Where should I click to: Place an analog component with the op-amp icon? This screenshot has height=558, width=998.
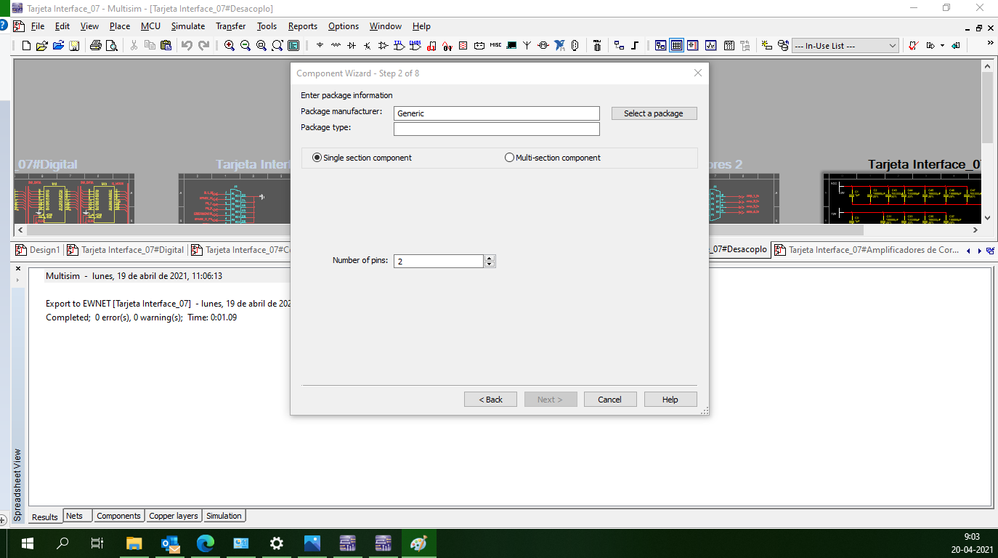tap(383, 45)
